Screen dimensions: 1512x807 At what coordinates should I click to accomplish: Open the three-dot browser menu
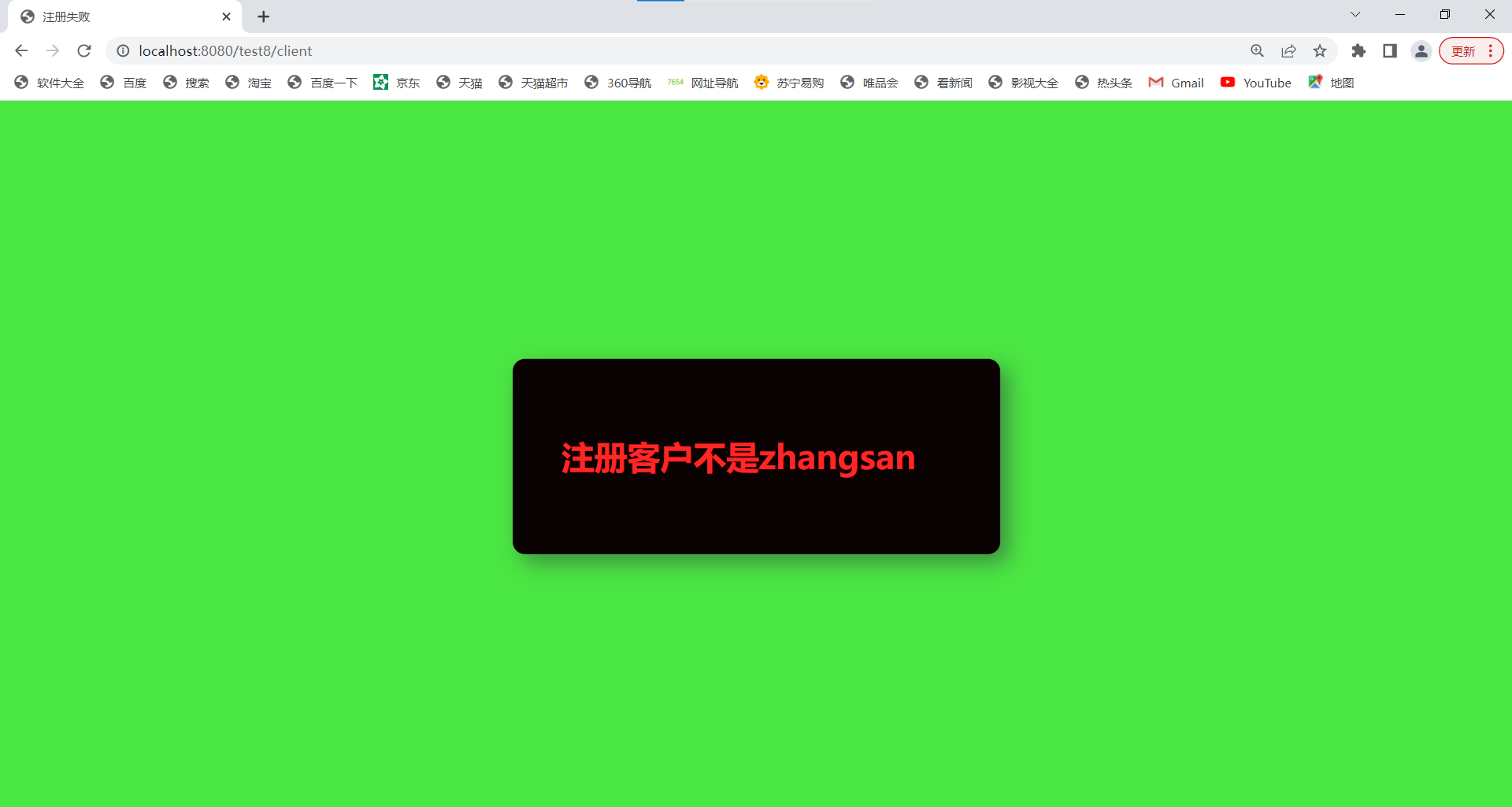1492,50
